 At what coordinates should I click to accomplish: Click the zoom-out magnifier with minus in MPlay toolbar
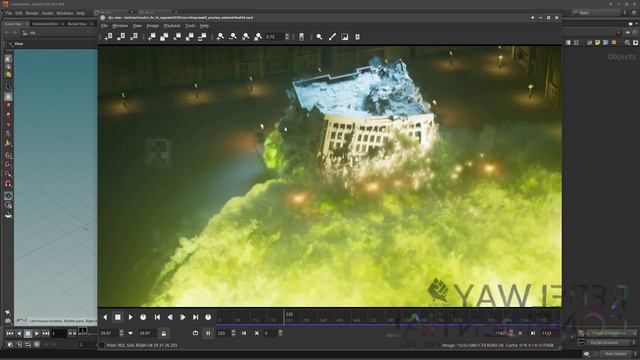[233, 37]
